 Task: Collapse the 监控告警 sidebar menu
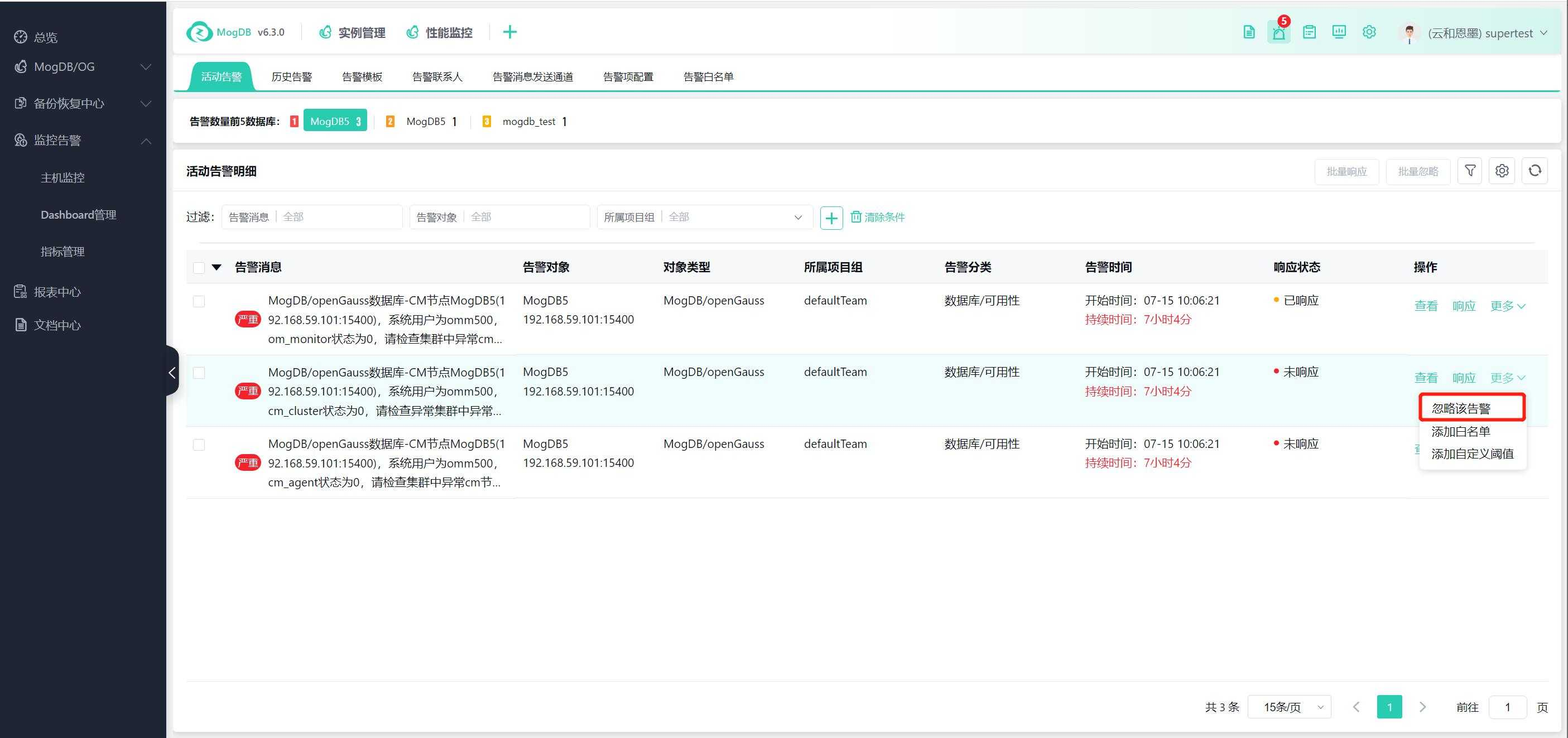[83, 141]
